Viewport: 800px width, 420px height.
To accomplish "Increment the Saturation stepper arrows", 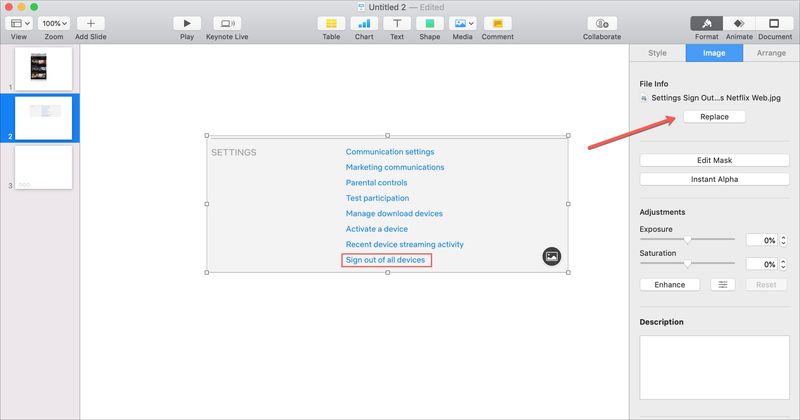I will 784,261.
